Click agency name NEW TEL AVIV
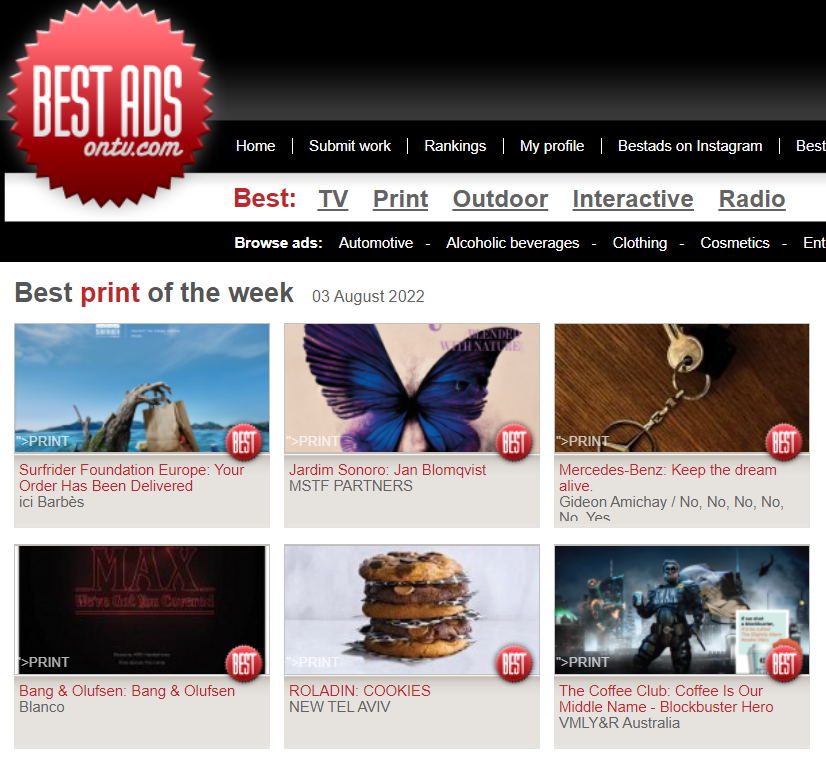The width and height of the screenshot is (826, 767). click(340, 707)
